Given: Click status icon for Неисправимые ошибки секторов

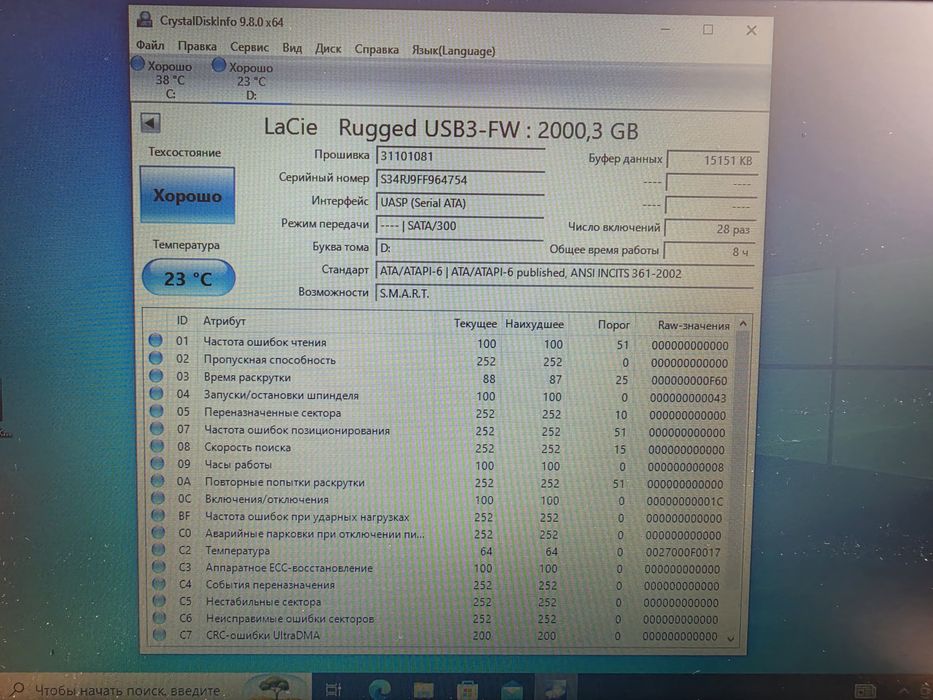Looking at the screenshot, I should [159, 618].
